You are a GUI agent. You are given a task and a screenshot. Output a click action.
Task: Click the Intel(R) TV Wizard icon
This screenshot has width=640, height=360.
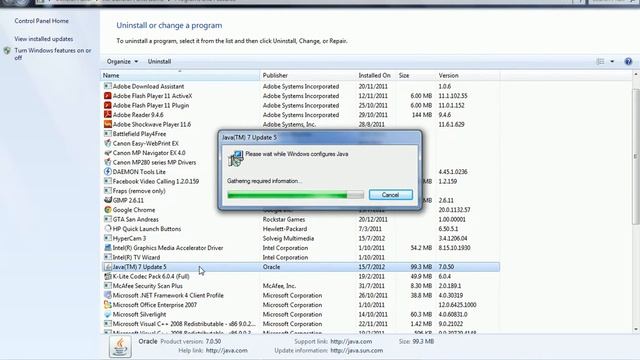(x=107, y=257)
